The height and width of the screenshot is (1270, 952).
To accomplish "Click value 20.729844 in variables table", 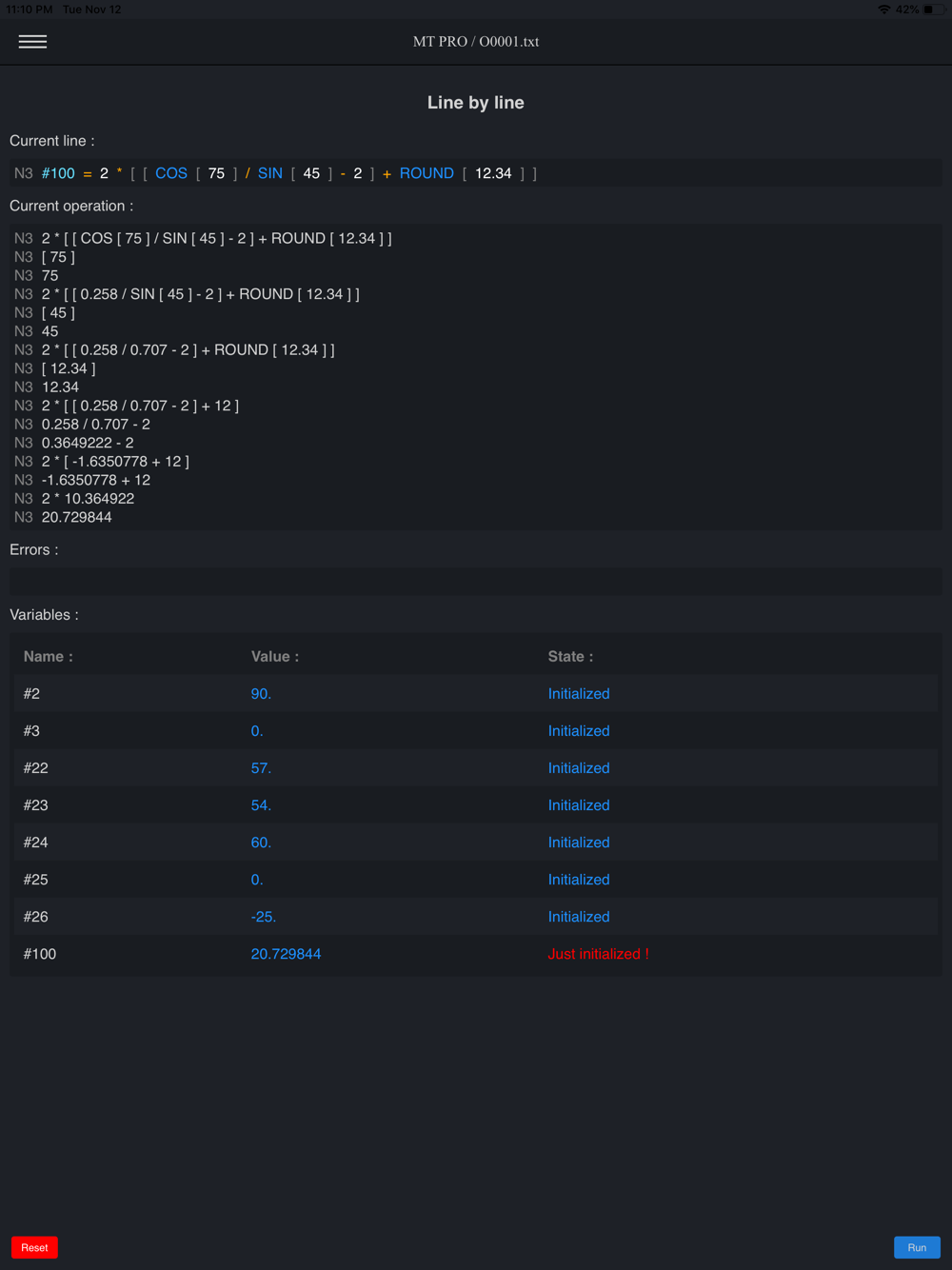I will pyautogui.click(x=286, y=954).
